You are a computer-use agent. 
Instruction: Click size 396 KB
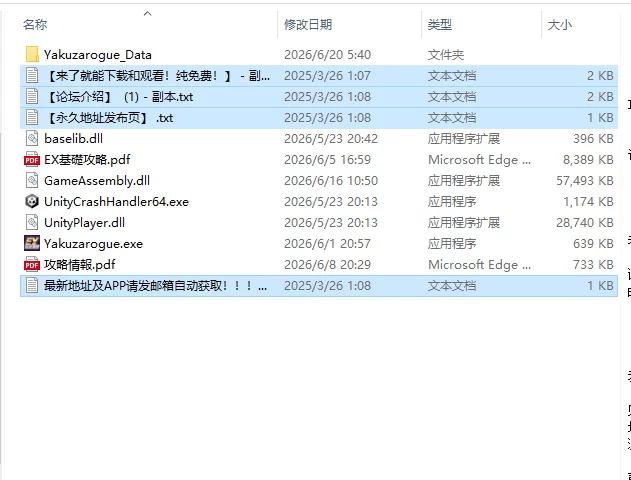(593, 138)
